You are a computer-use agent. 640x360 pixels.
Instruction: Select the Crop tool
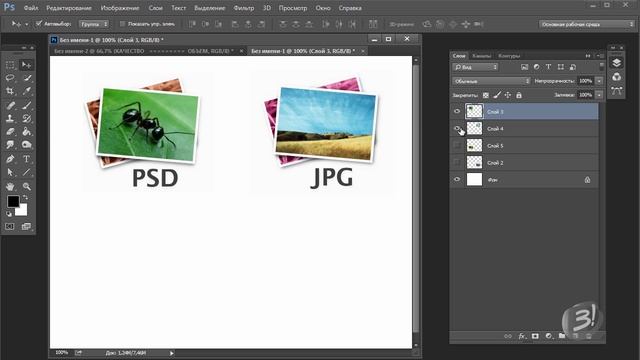pos(10,91)
